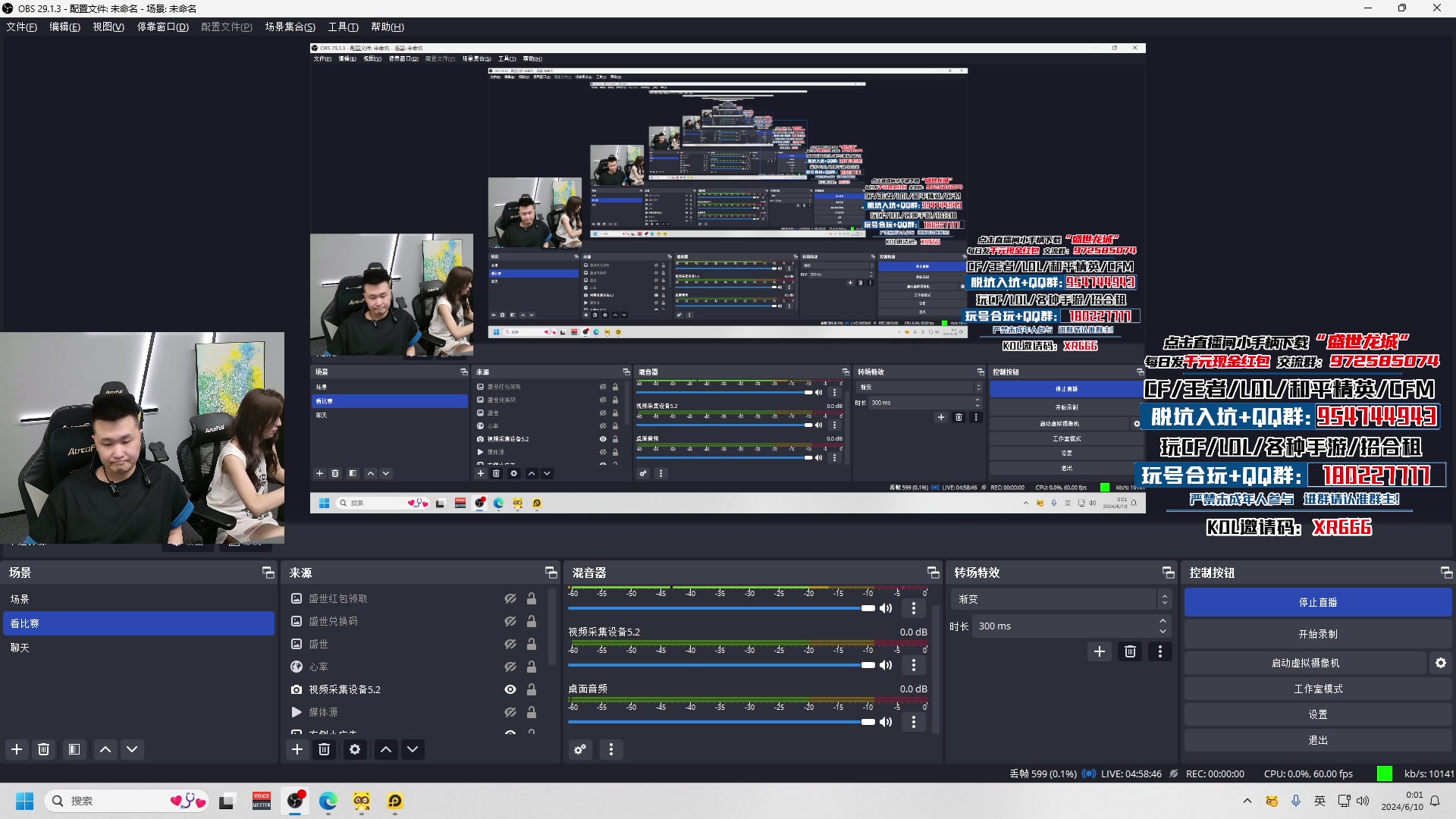The width and height of the screenshot is (1456, 819).
Task: Mute the 桌面音频 speaker icon
Action: coord(886,722)
